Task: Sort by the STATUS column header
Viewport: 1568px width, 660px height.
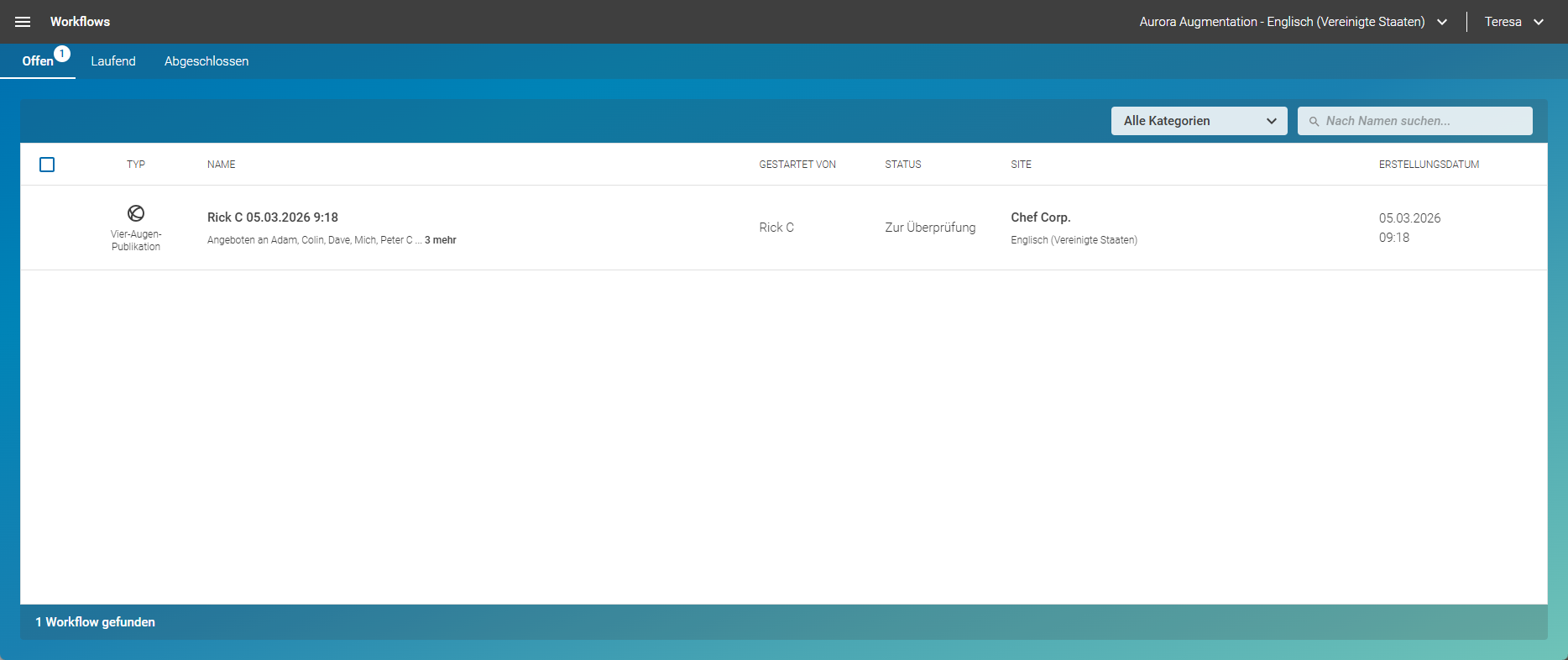Action: (x=903, y=165)
